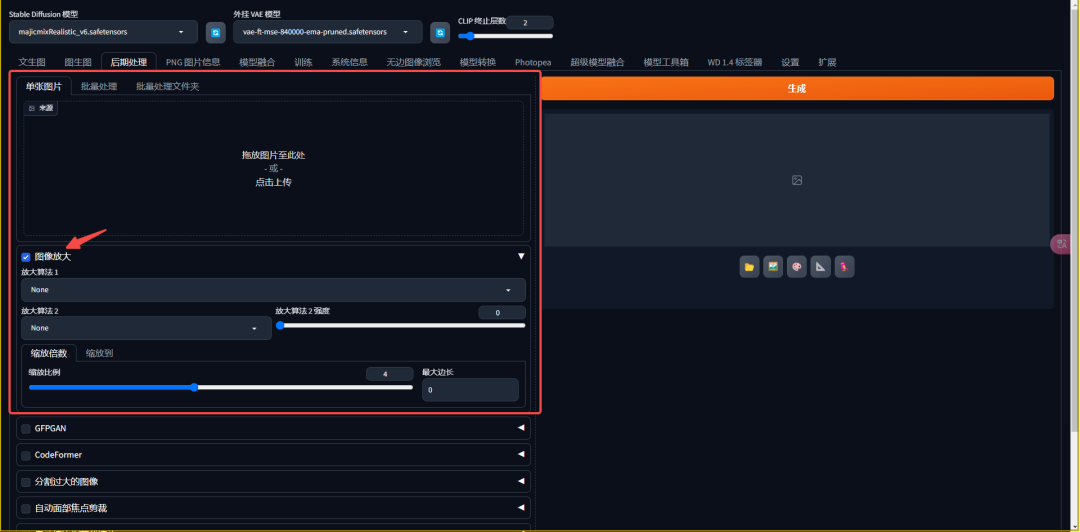Enable the GFPGAN checkbox

[x=26, y=429]
